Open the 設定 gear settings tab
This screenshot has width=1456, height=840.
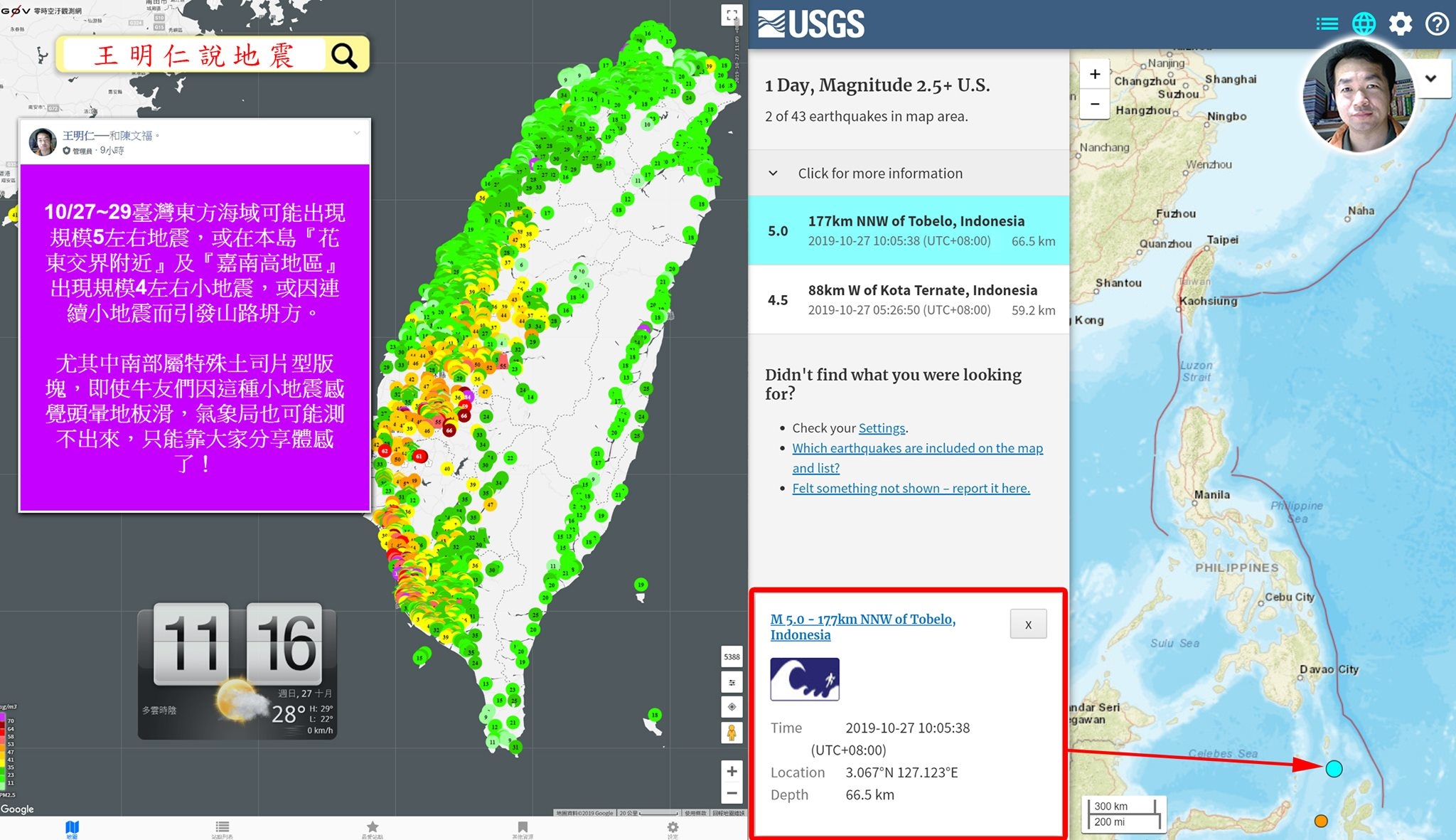tap(673, 829)
